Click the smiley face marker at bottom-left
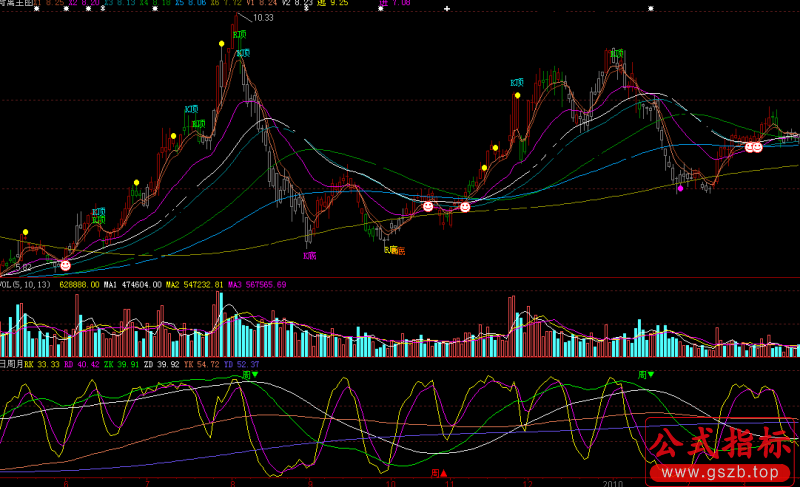This screenshot has height=487, width=800. click(x=65, y=265)
